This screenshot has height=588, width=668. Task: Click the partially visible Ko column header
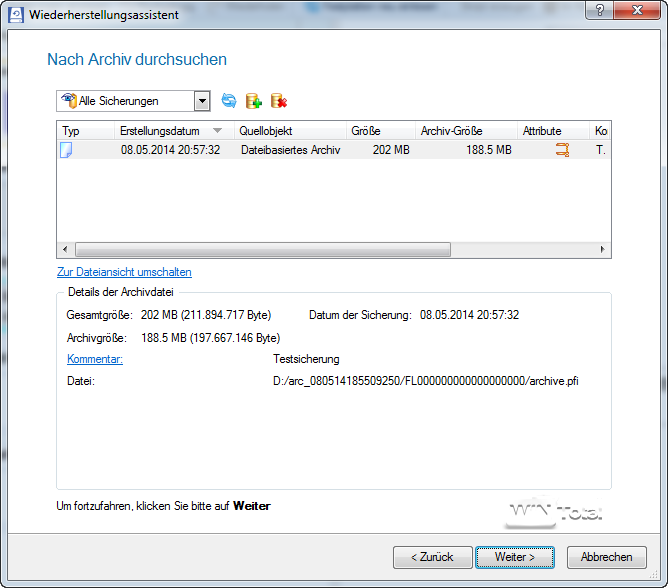601,131
